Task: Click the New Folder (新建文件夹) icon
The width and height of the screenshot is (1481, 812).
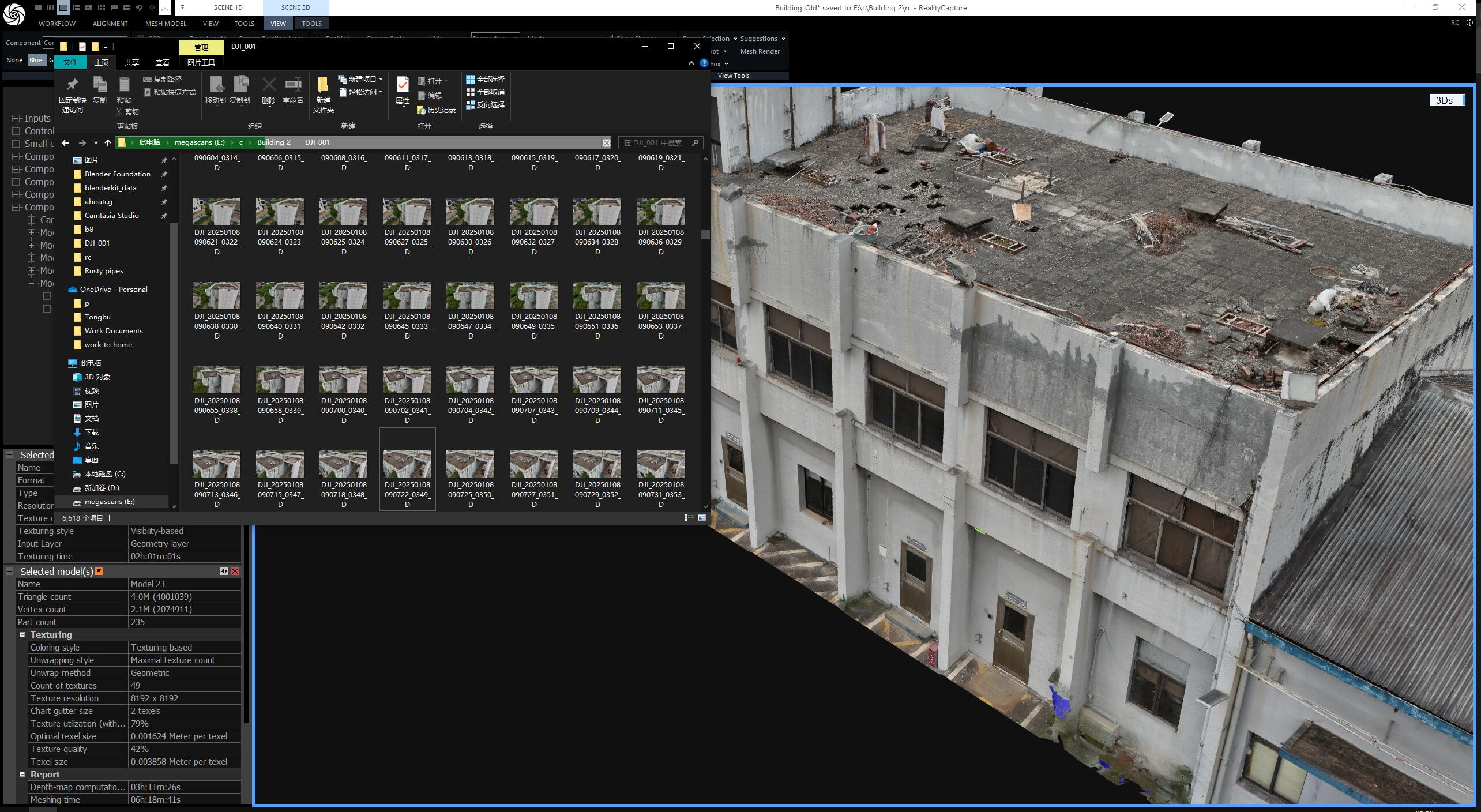Action: tap(323, 94)
